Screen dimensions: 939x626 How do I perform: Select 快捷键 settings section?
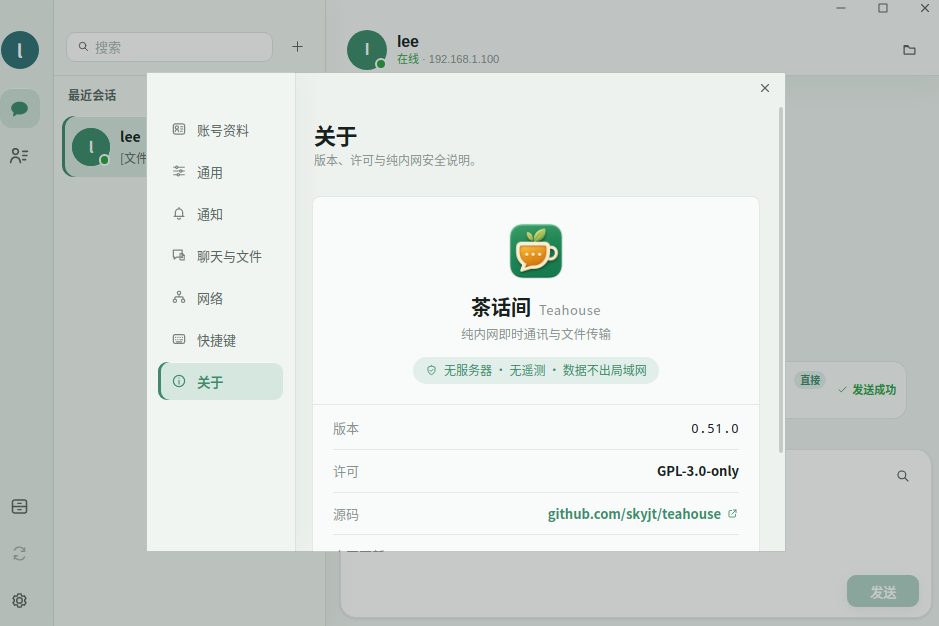pos(220,340)
